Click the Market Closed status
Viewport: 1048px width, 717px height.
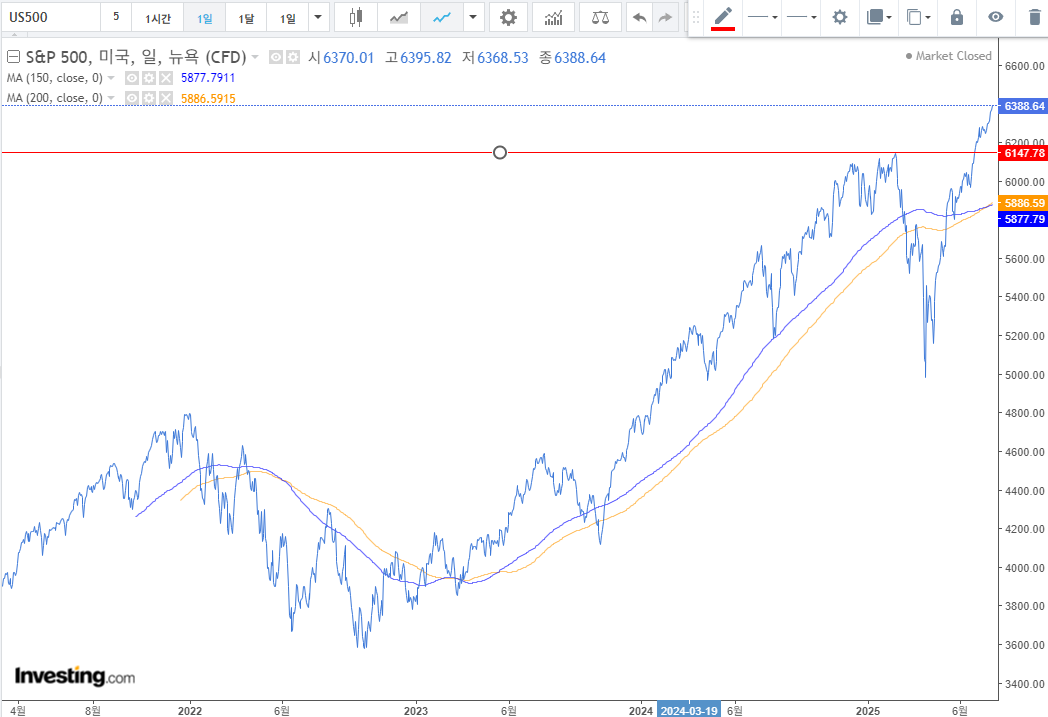(948, 56)
